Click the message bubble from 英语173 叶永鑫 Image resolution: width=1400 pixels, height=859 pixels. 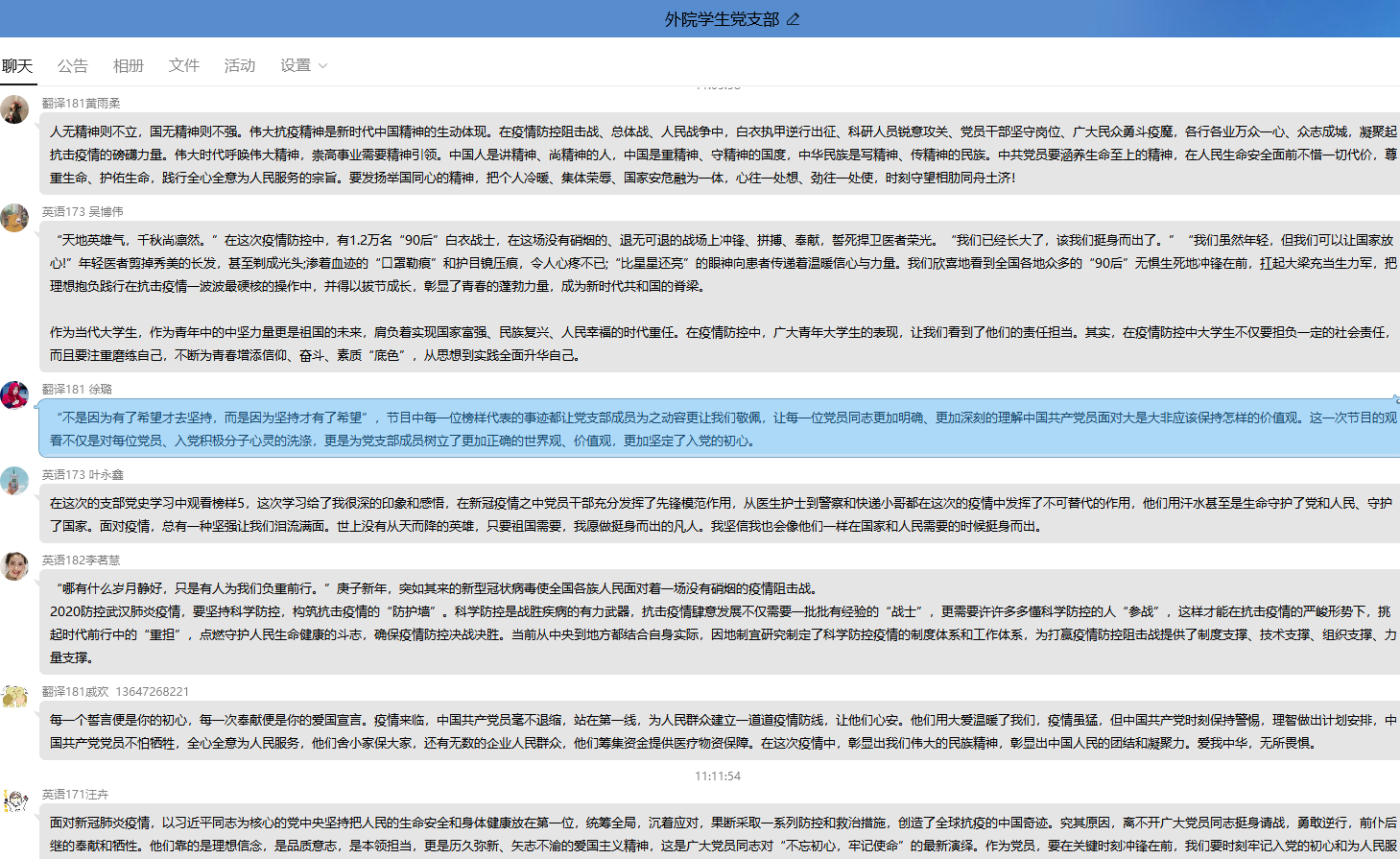(718, 514)
